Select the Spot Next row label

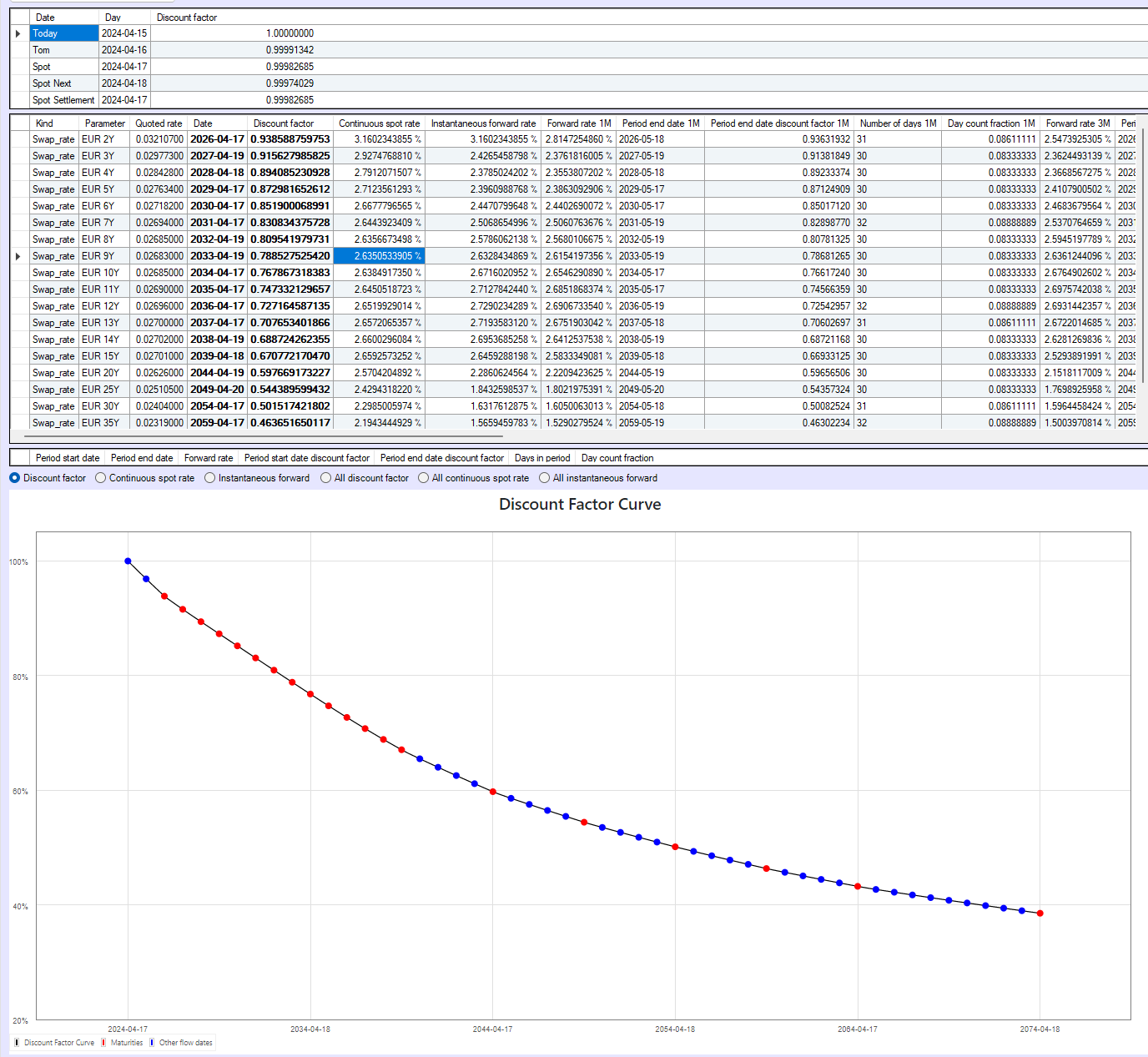(x=64, y=83)
